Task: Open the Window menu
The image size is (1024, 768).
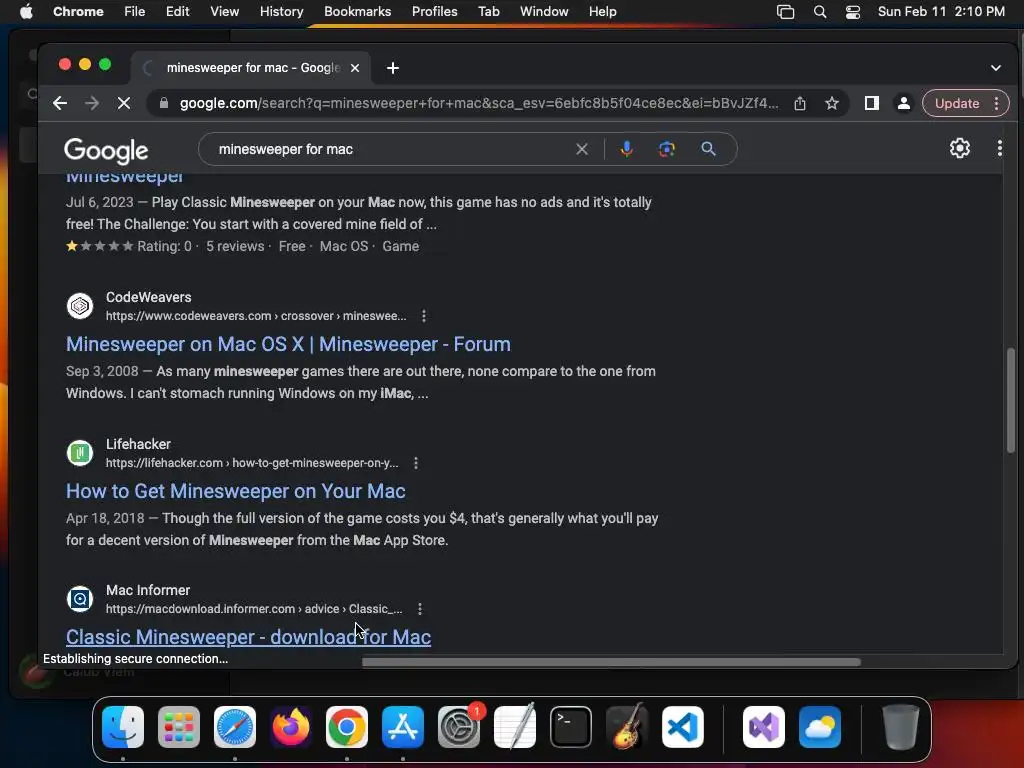Action: tap(544, 12)
